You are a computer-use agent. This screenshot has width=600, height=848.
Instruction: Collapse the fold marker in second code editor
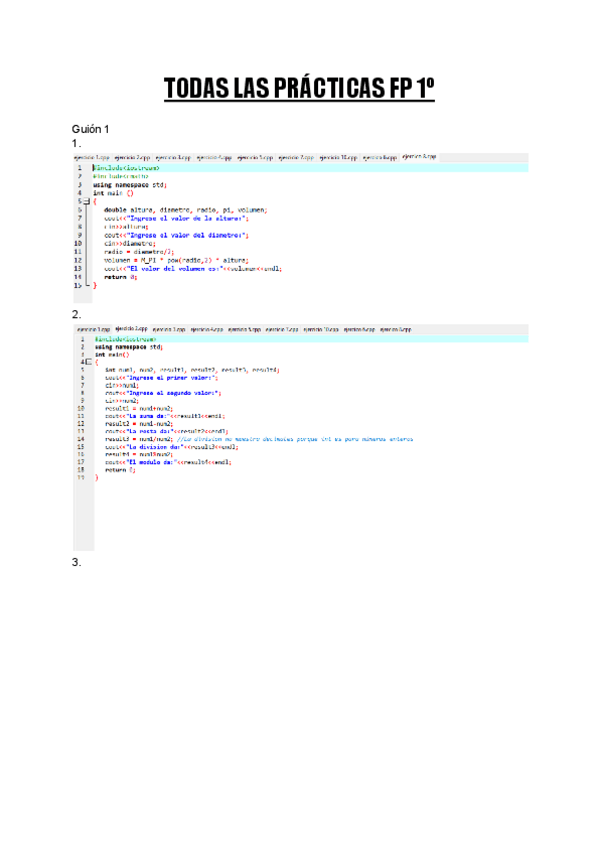tap(88, 361)
